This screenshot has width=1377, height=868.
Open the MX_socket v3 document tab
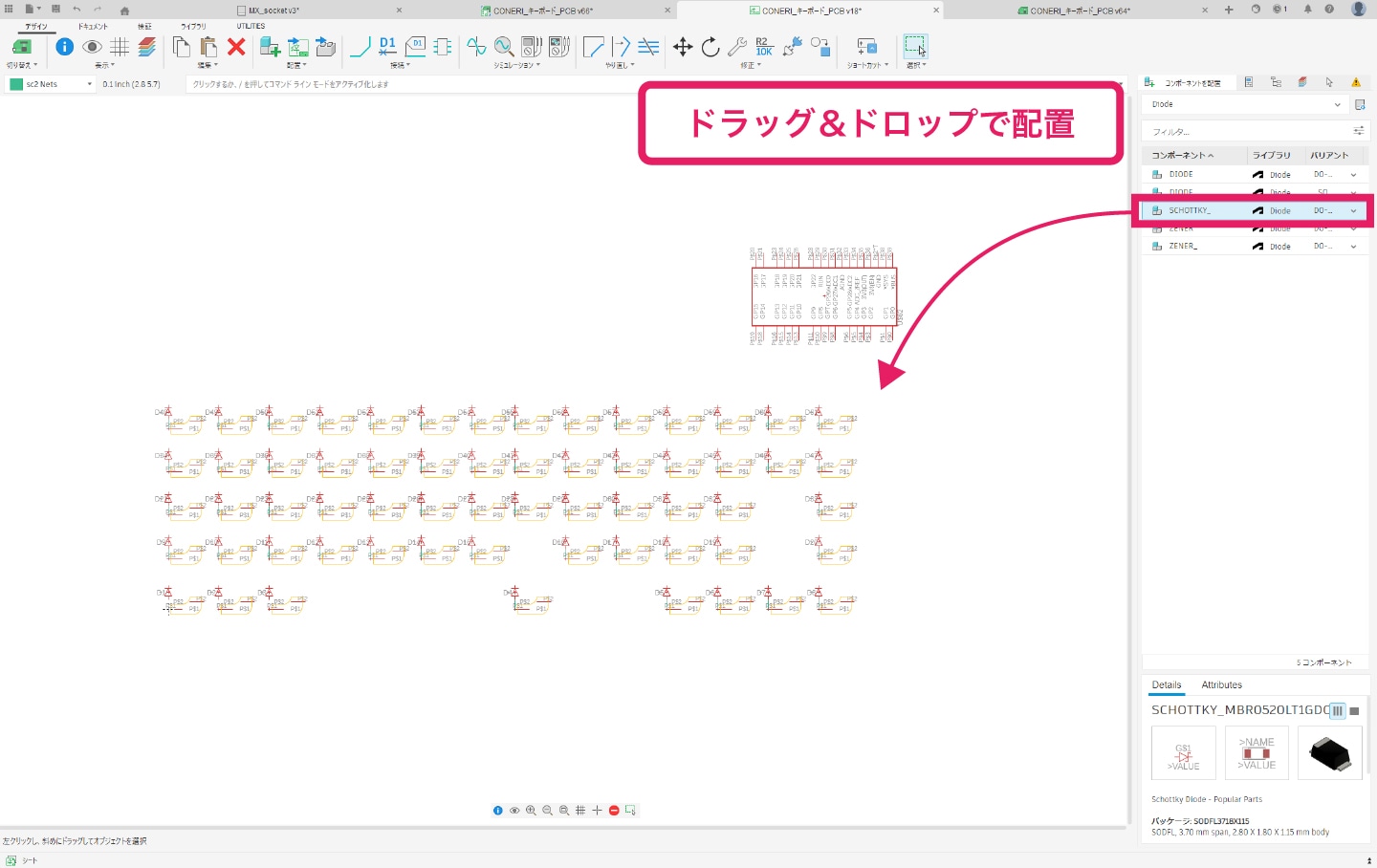click(x=273, y=11)
